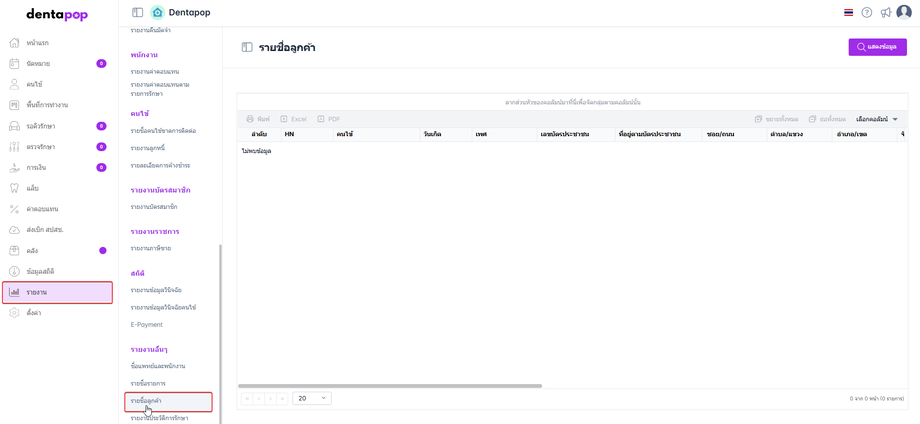Screen dimensions: 920x424
Task: Click the รอคิวรักษา queue icon
Action: 15,126
